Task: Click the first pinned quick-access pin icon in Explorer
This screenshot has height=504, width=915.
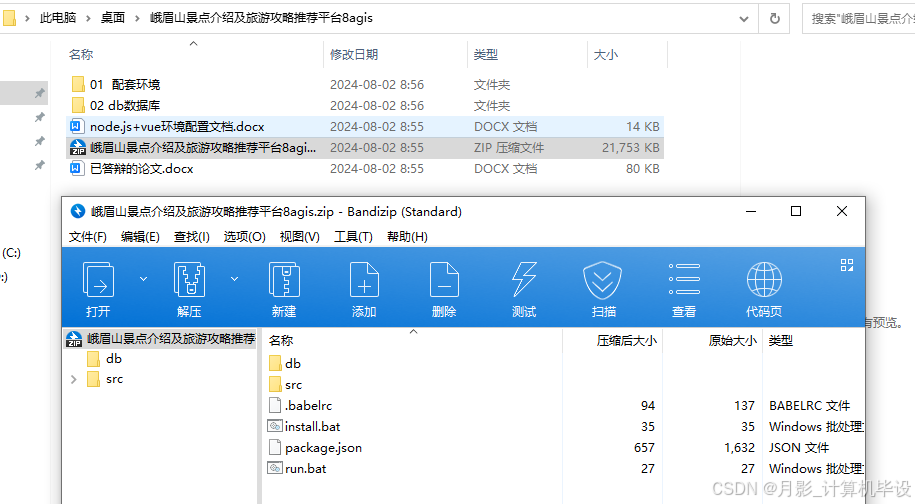Action: [x=39, y=93]
